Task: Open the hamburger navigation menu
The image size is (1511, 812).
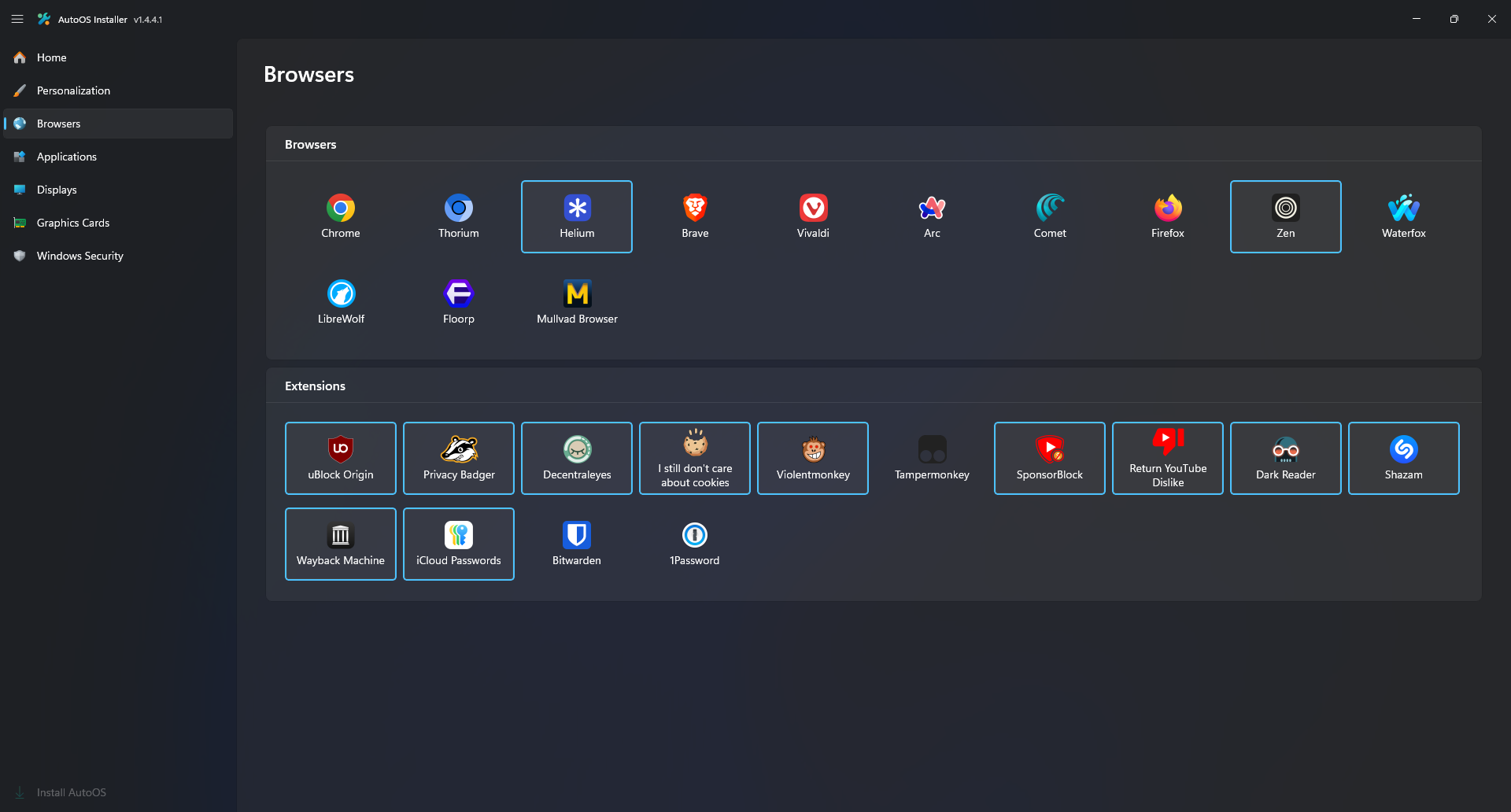Action: pos(17,19)
